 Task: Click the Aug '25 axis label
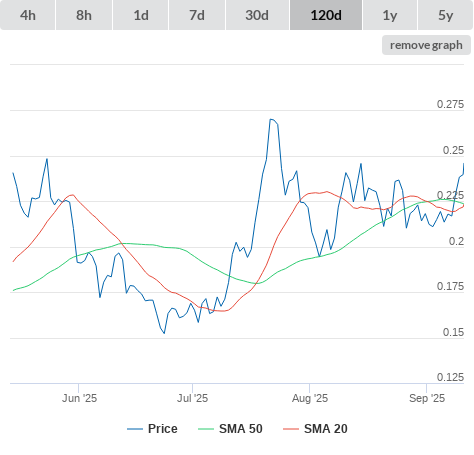click(x=310, y=398)
